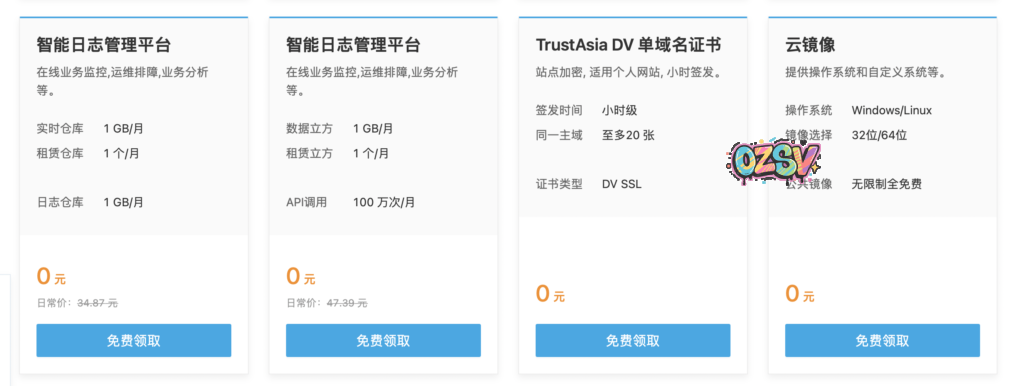Click the 提供操作系统和自定义系统等 description text
The image size is (1024, 386).
click(865, 72)
